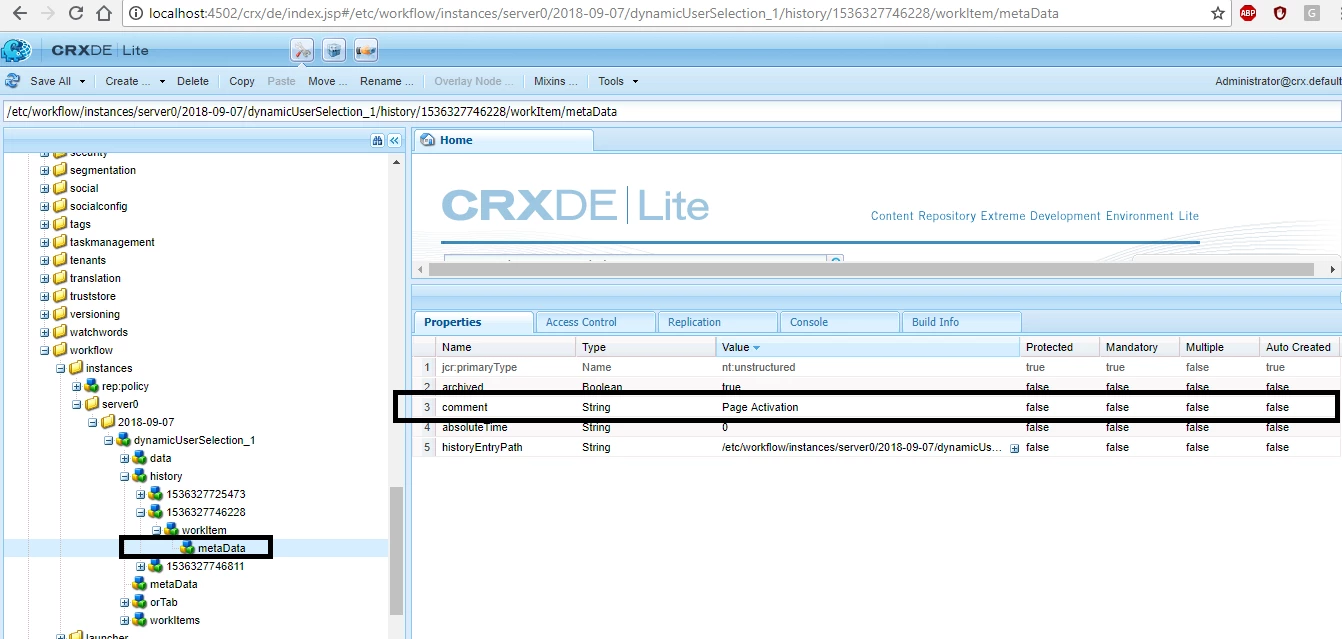Click the site information icon in address bar
Viewport: 1342px width, 639px height.
click(x=137, y=14)
